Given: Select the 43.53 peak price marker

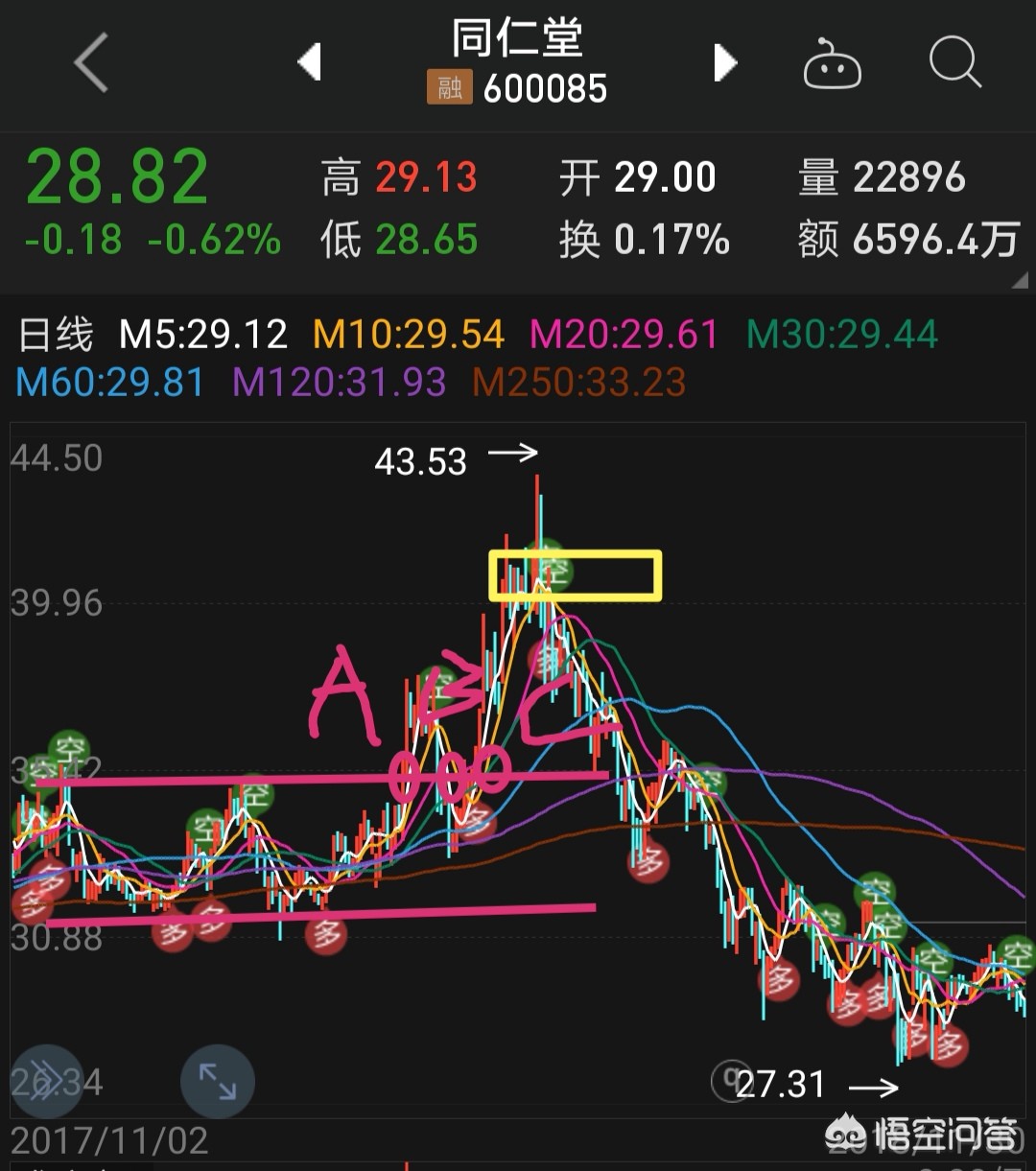Looking at the screenshot, I should 420,462.
